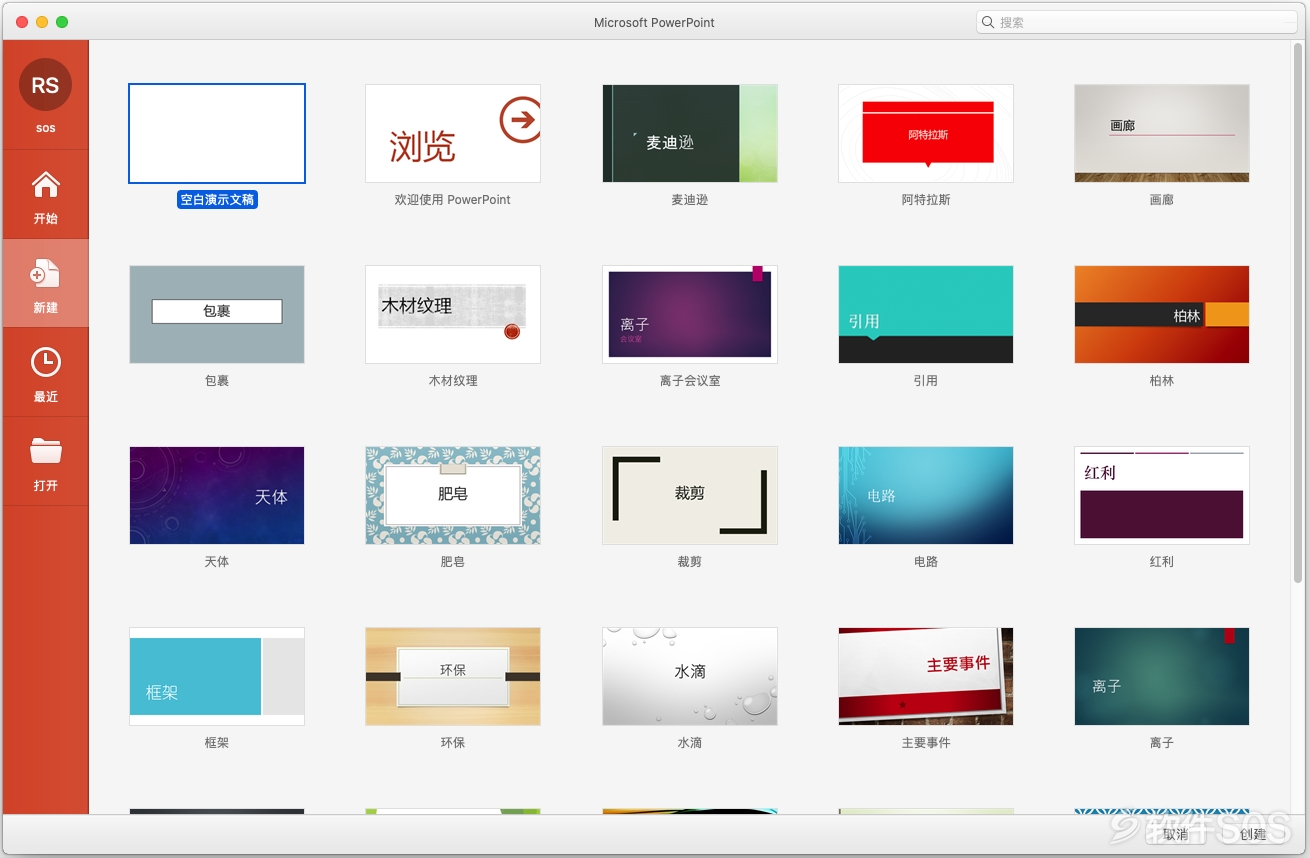Select the 红利 template thumbnail
The image size is (1310, 858).
(x=1162, y=496)
